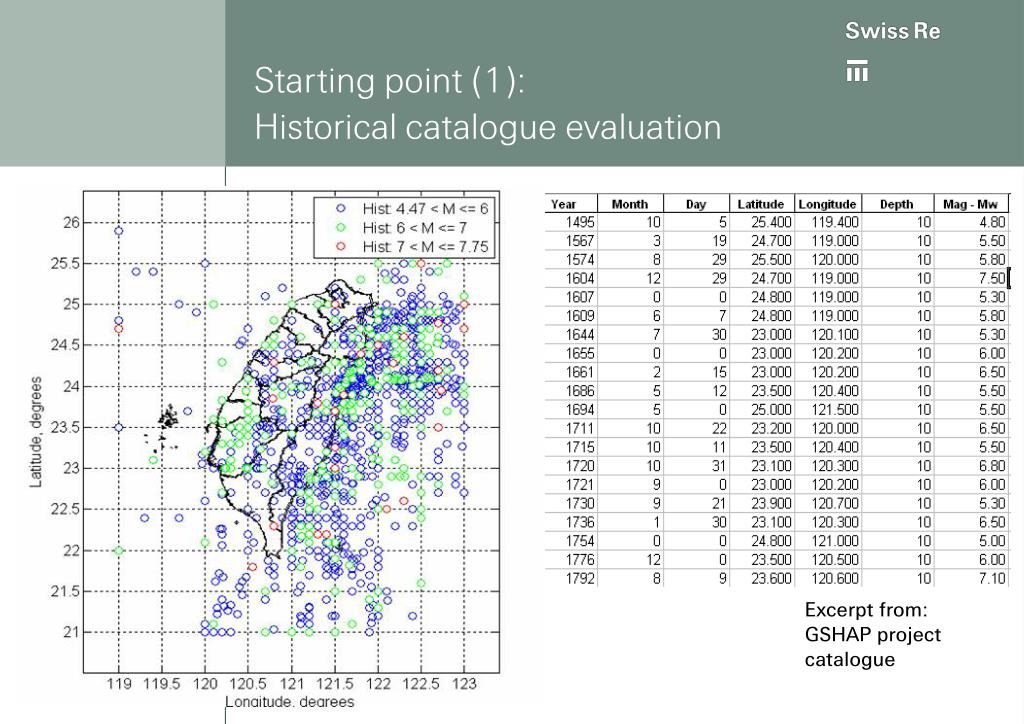The width and height of the screenshot is (1024, 724).
Task: Click the 'Depth' column header
Action: 896,204
